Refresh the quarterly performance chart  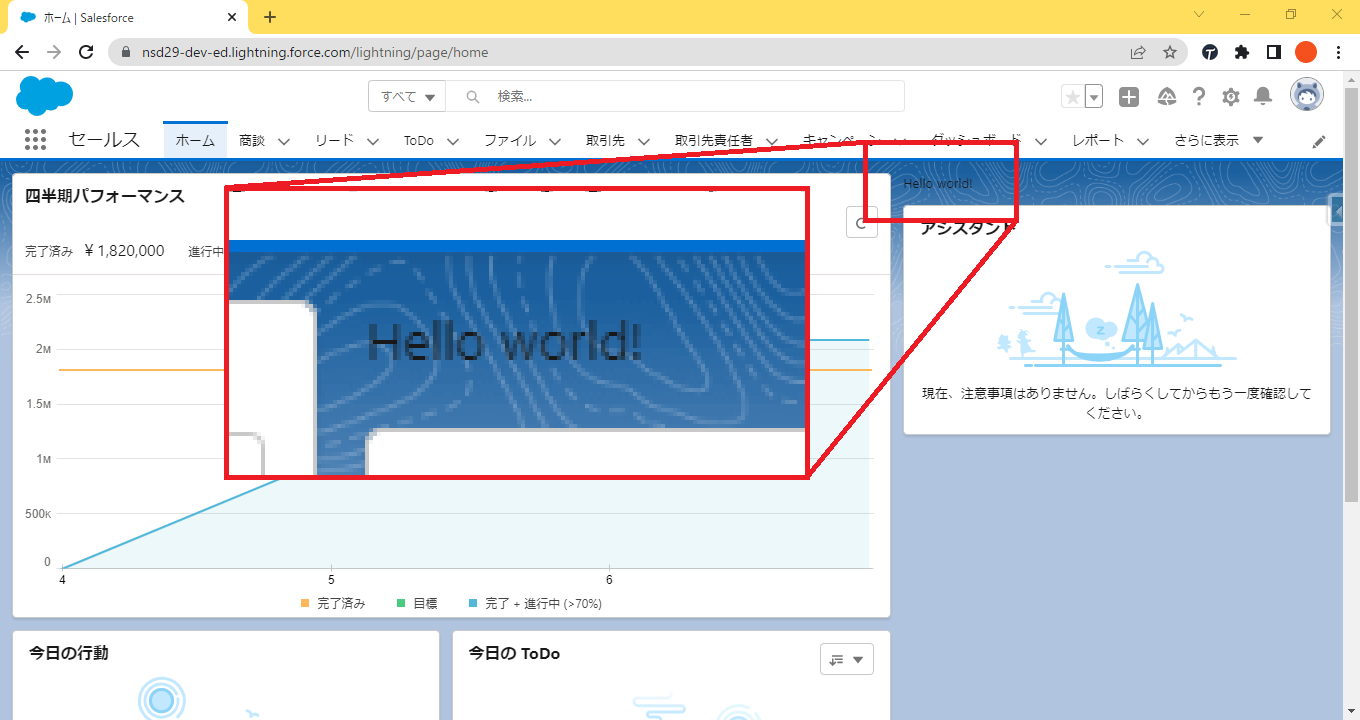(x=861, y=223)
